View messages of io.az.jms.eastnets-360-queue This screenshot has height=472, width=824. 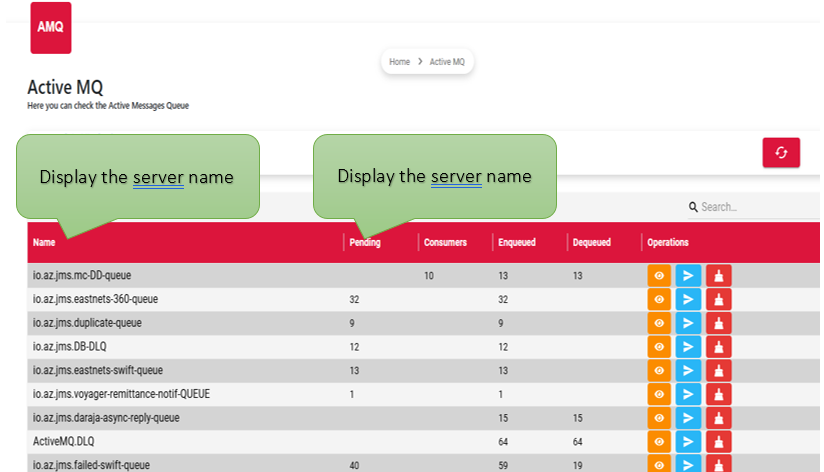(x=659, y=300)
